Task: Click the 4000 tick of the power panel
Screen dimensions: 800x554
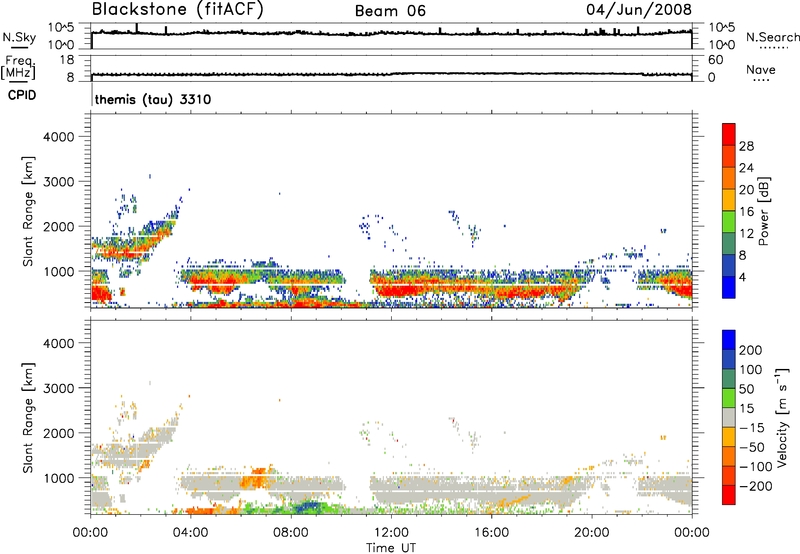Action: 59,137
